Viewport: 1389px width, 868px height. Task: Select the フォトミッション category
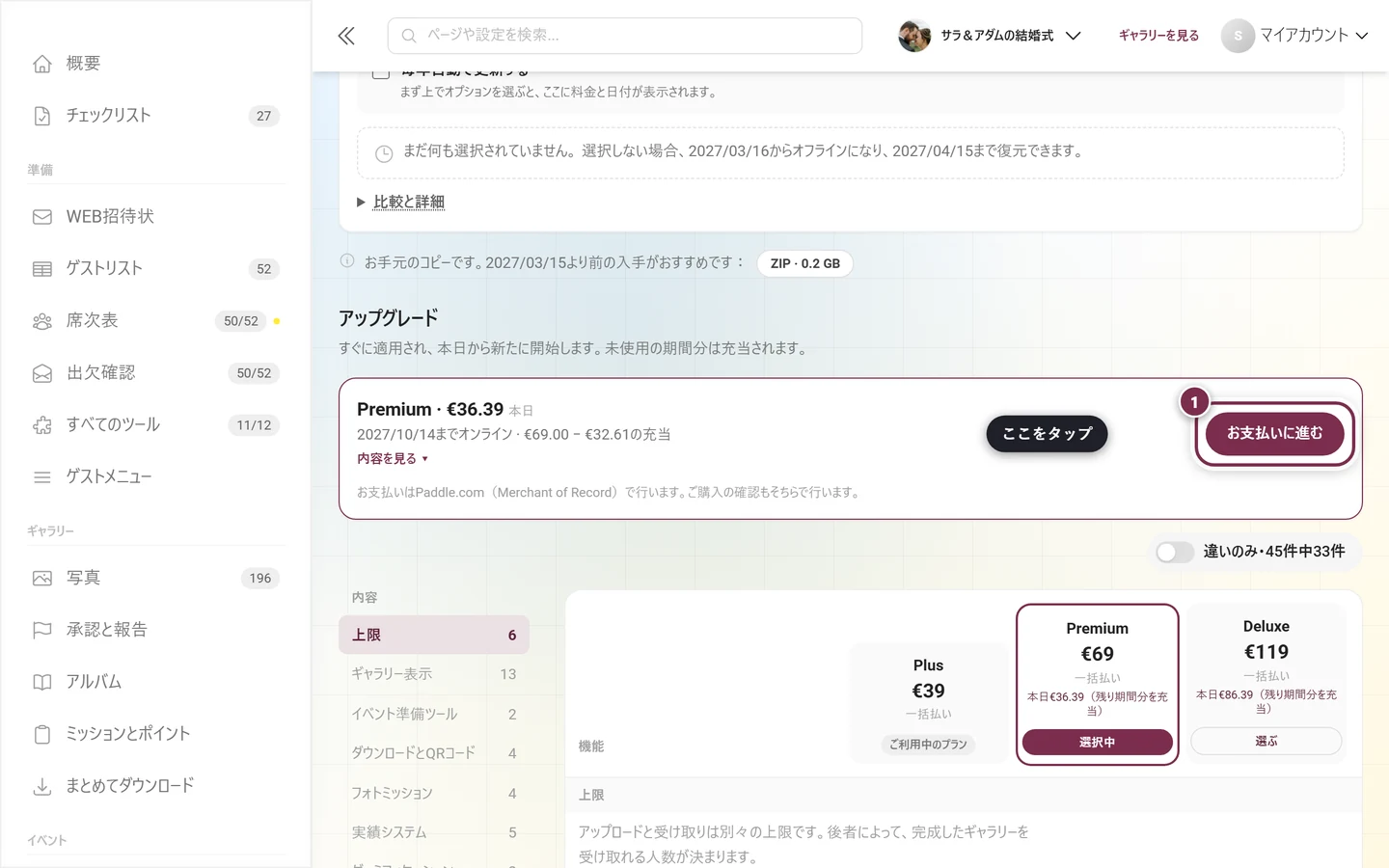tap(434, 793)
